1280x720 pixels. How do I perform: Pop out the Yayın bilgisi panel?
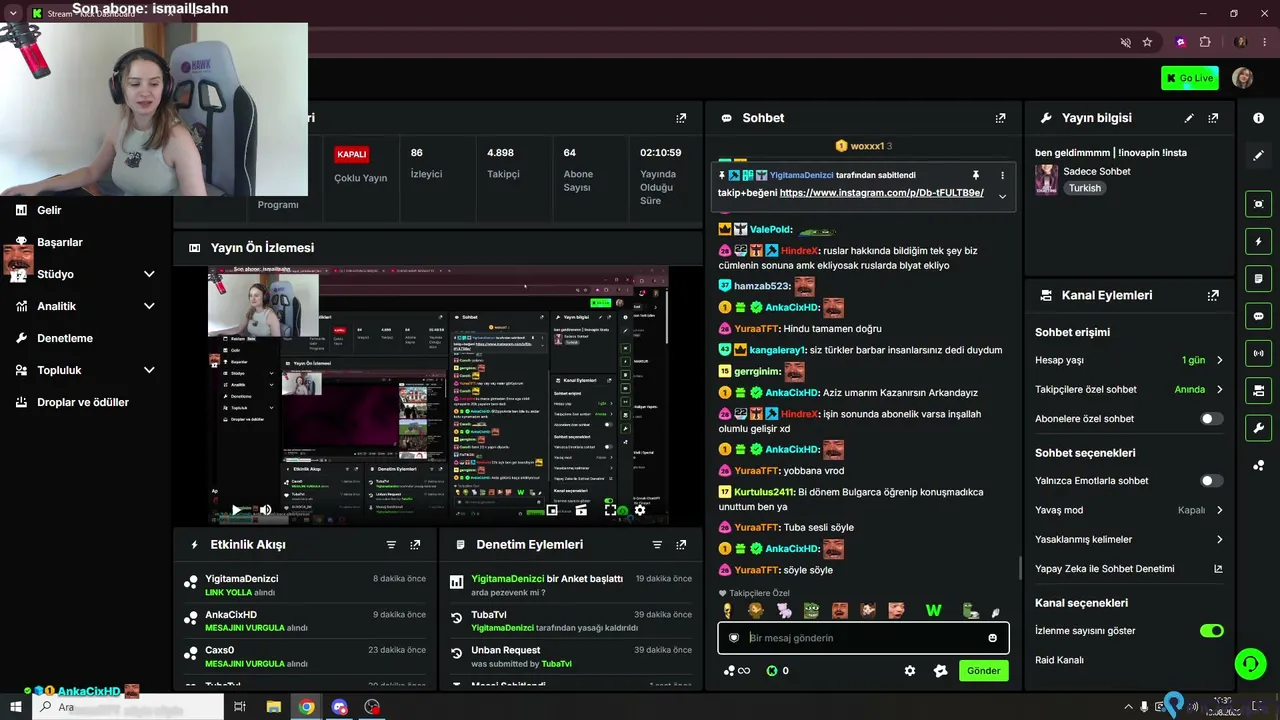[1213, 118]
